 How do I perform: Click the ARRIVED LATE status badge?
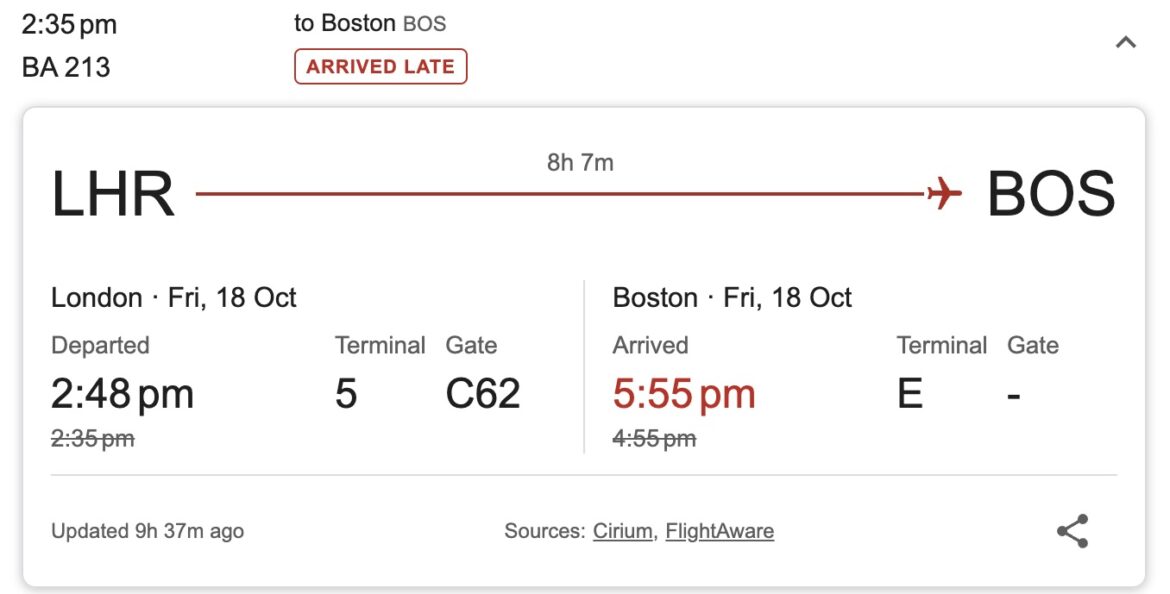(380, 67)
